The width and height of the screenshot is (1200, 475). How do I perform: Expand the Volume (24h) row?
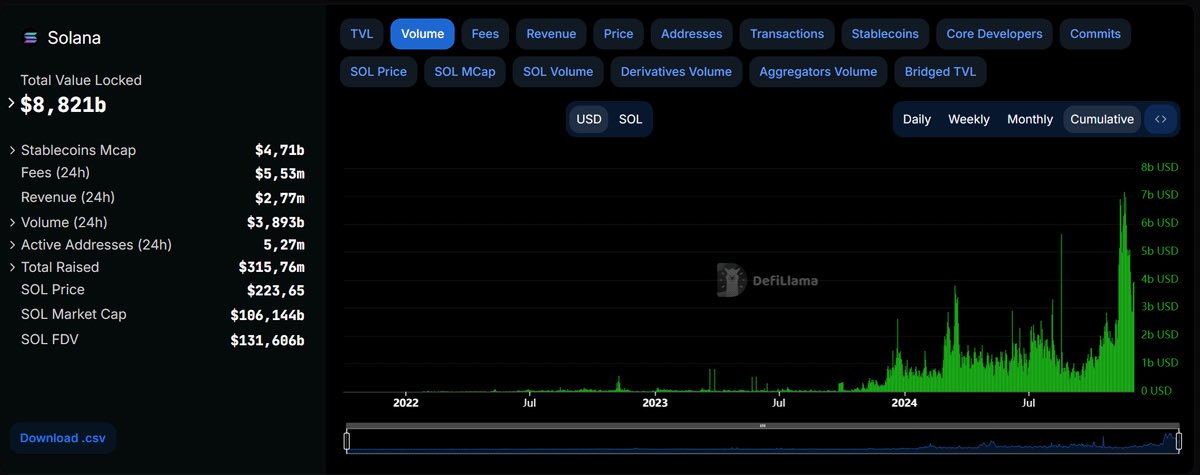tap(12, 222)
